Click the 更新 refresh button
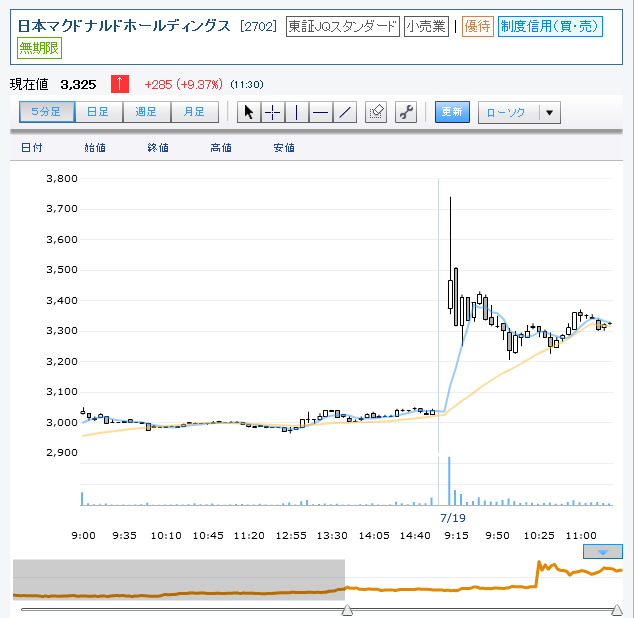Screen dimensions: 635x618 452,112
